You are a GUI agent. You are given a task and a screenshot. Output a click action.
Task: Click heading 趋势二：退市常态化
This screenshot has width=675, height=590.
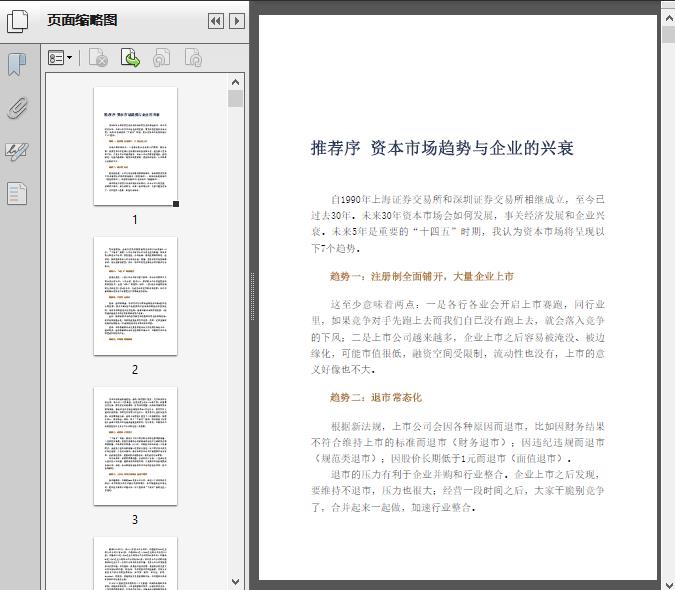(376, 397)
